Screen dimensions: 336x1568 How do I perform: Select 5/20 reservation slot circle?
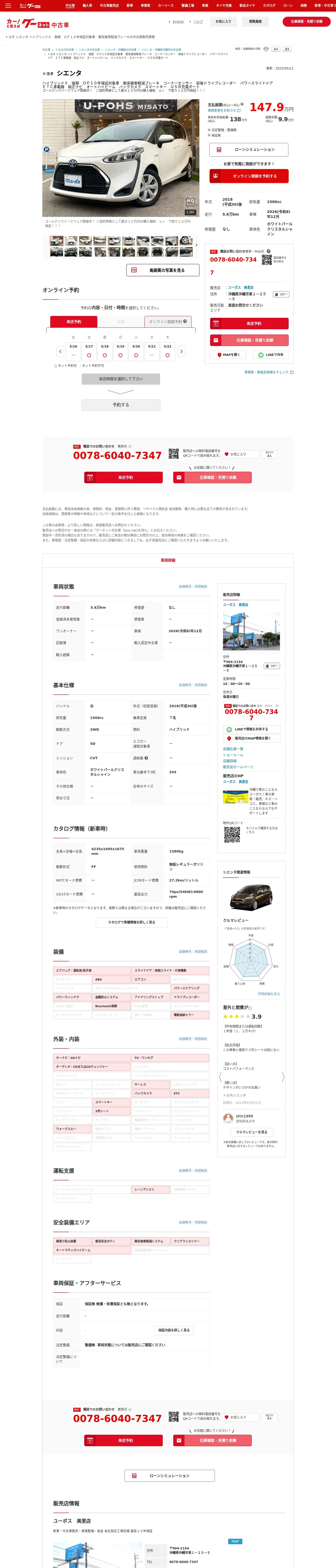[x=136, y=355]
